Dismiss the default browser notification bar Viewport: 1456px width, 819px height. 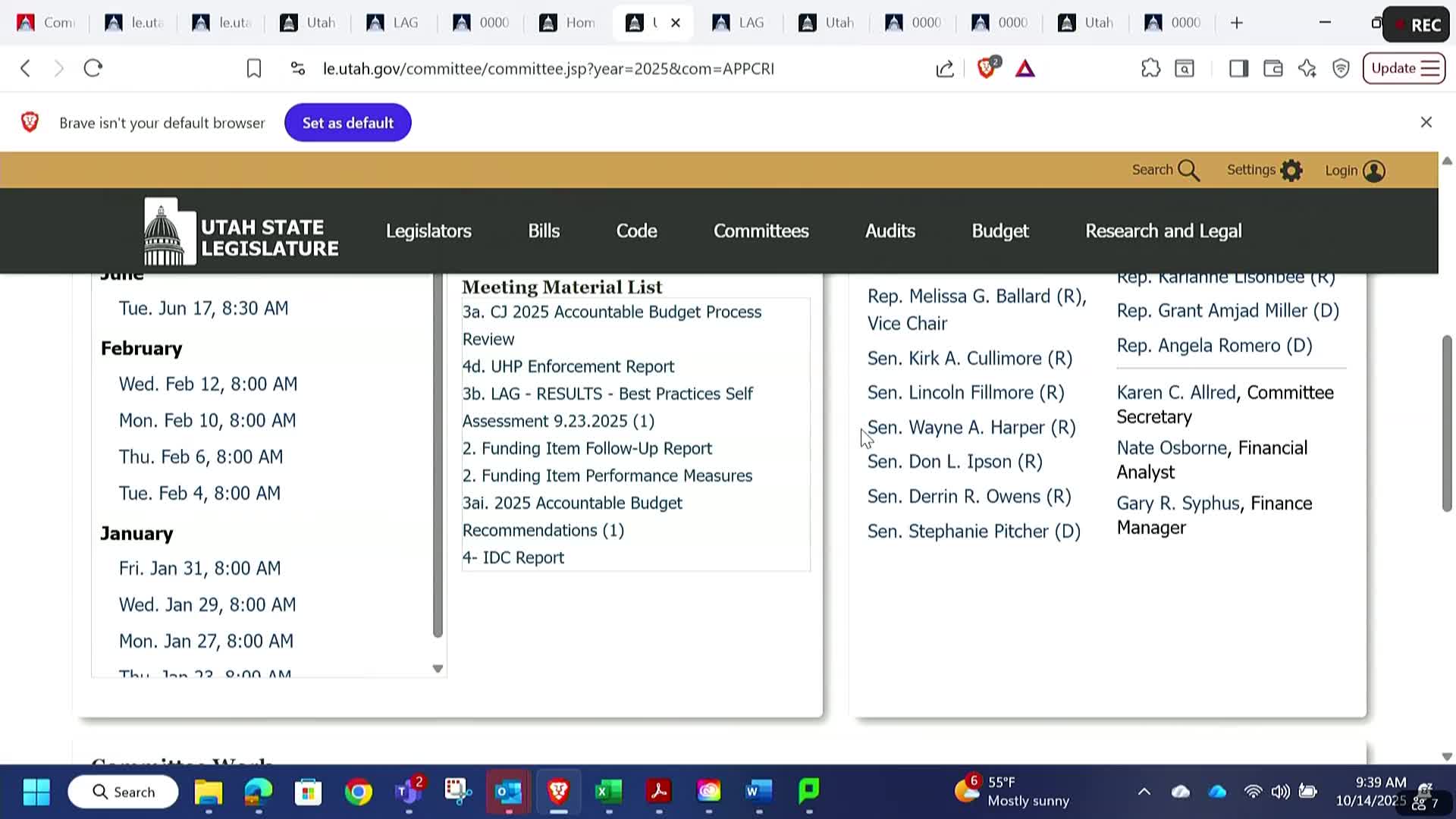pyautogui.click(x=1426, y=122)
